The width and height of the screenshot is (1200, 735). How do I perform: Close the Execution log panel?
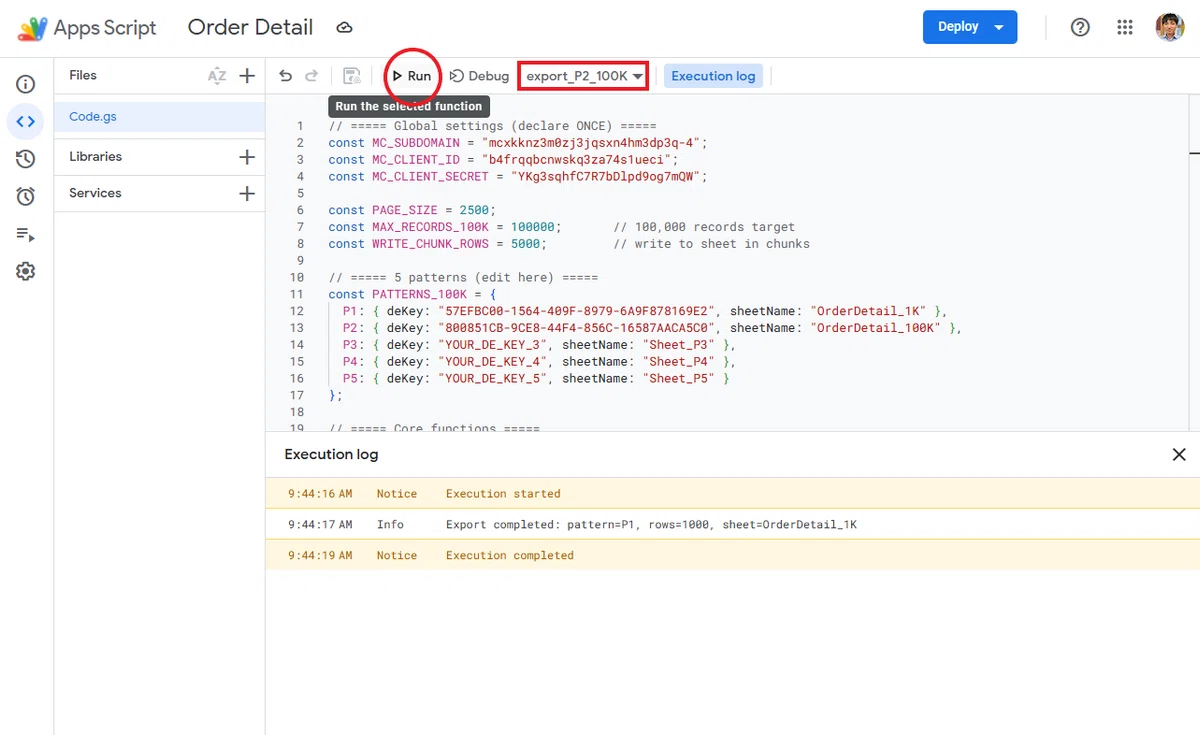click(x=1179, y=454)
